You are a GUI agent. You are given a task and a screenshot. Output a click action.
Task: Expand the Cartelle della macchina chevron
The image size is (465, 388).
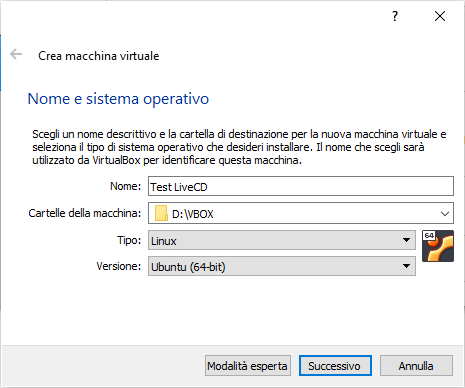(x=445, y=213)
